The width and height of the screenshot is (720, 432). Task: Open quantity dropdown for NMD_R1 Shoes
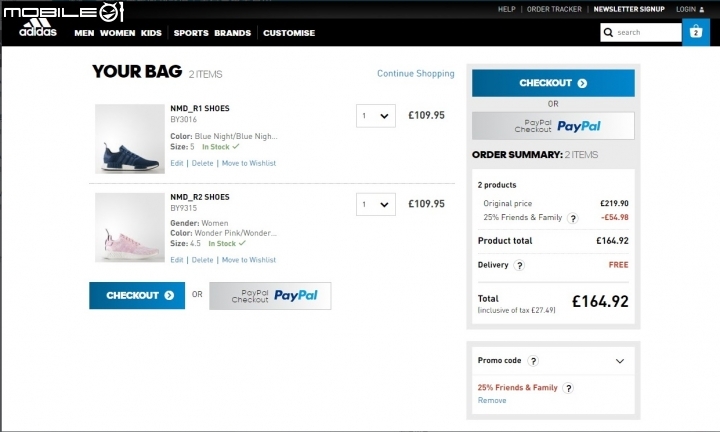click(376, 116)
